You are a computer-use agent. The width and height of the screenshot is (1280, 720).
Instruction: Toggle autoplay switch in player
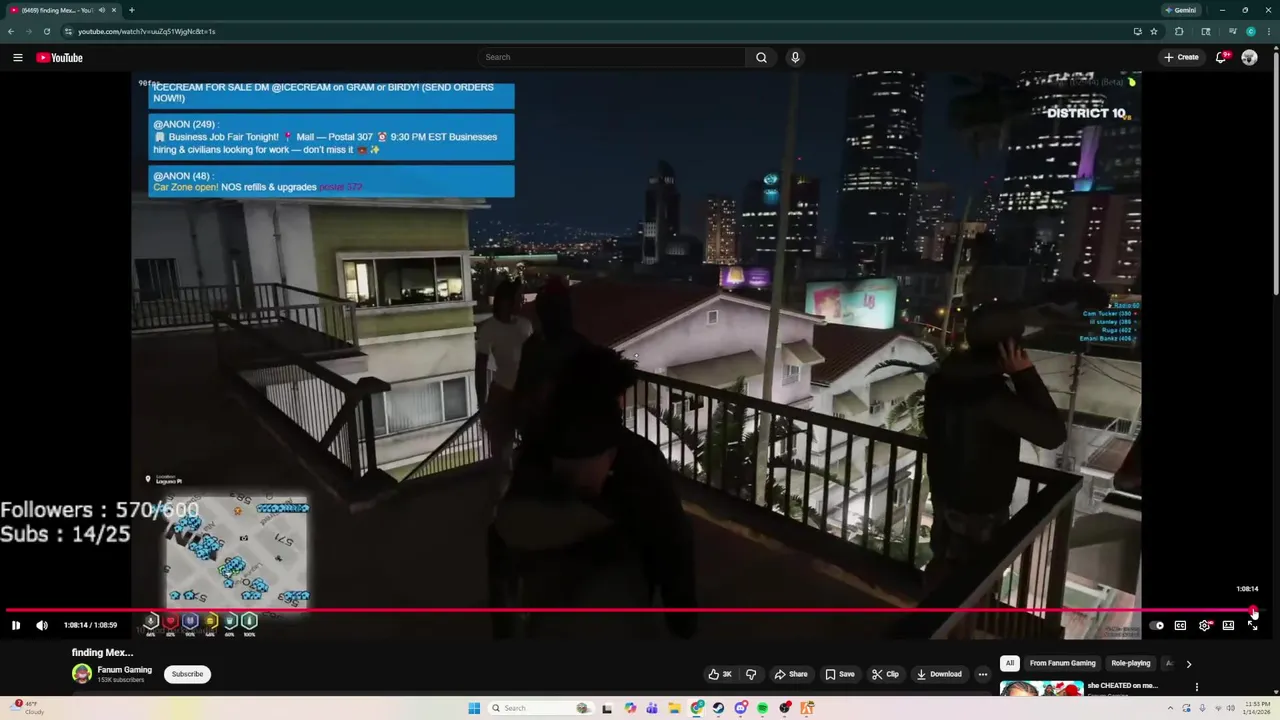(1156, 625)
